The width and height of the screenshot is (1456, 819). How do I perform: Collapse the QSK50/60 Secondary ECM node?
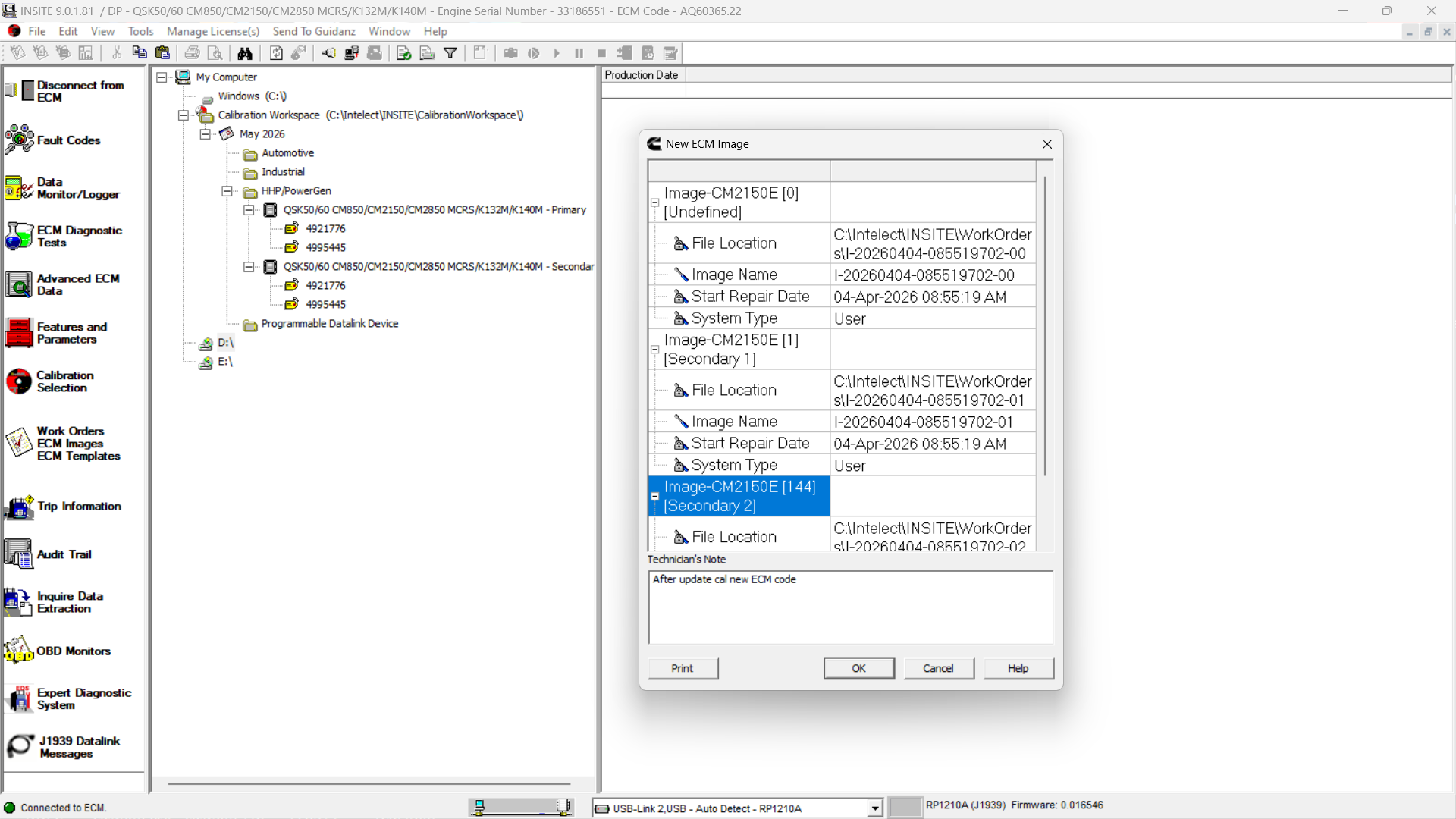(249, 267)
